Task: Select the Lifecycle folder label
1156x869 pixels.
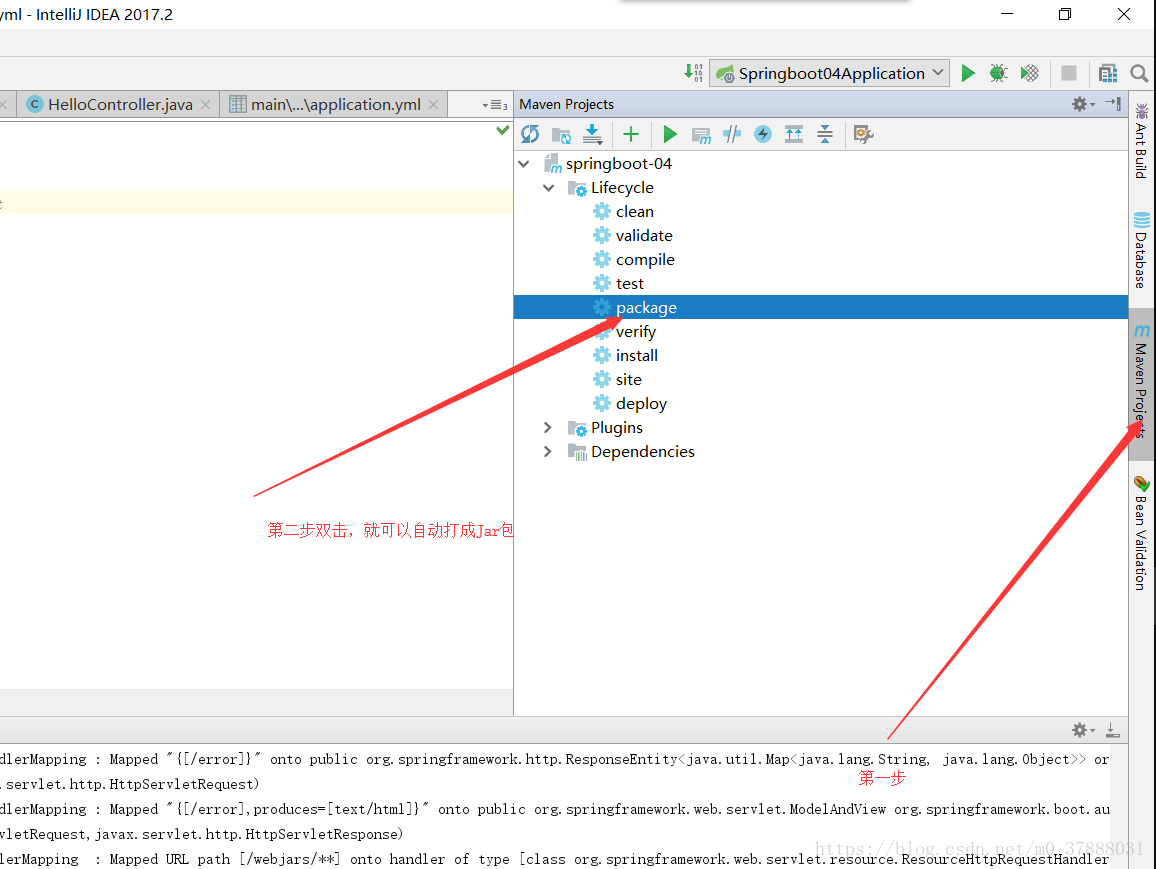Action: [622, 188]
